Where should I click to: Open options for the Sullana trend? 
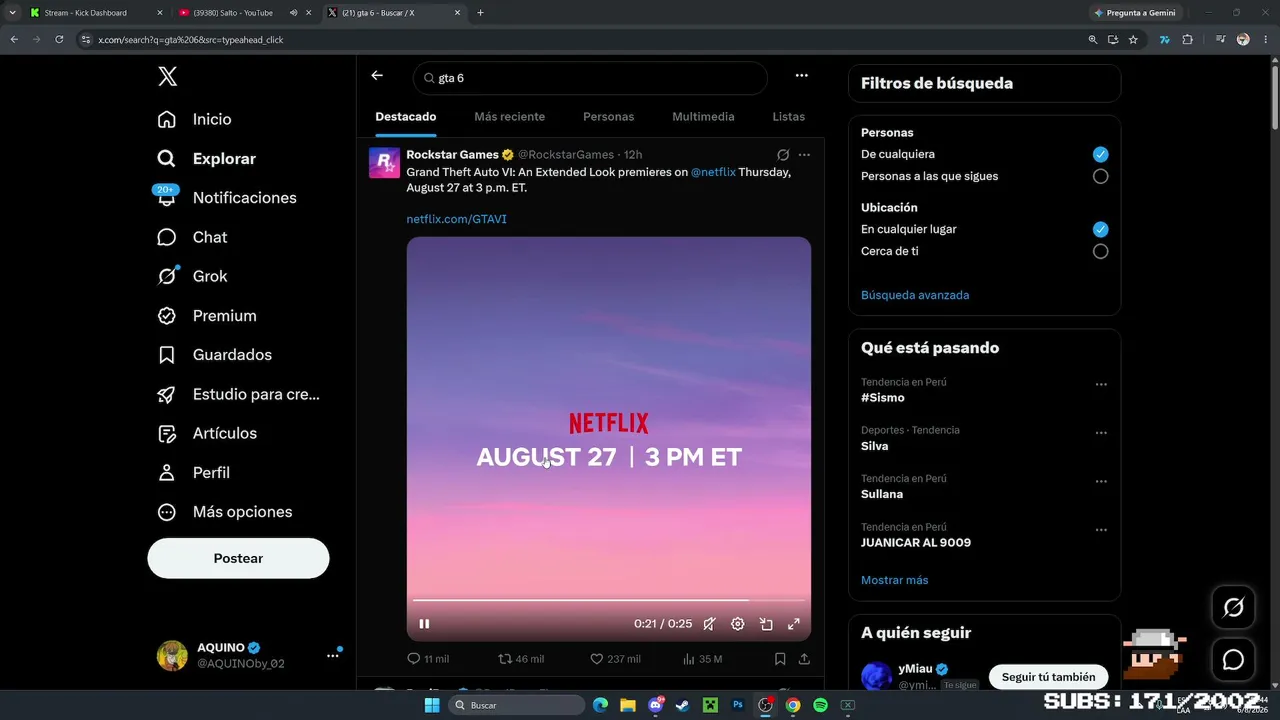coord(1101,481)
